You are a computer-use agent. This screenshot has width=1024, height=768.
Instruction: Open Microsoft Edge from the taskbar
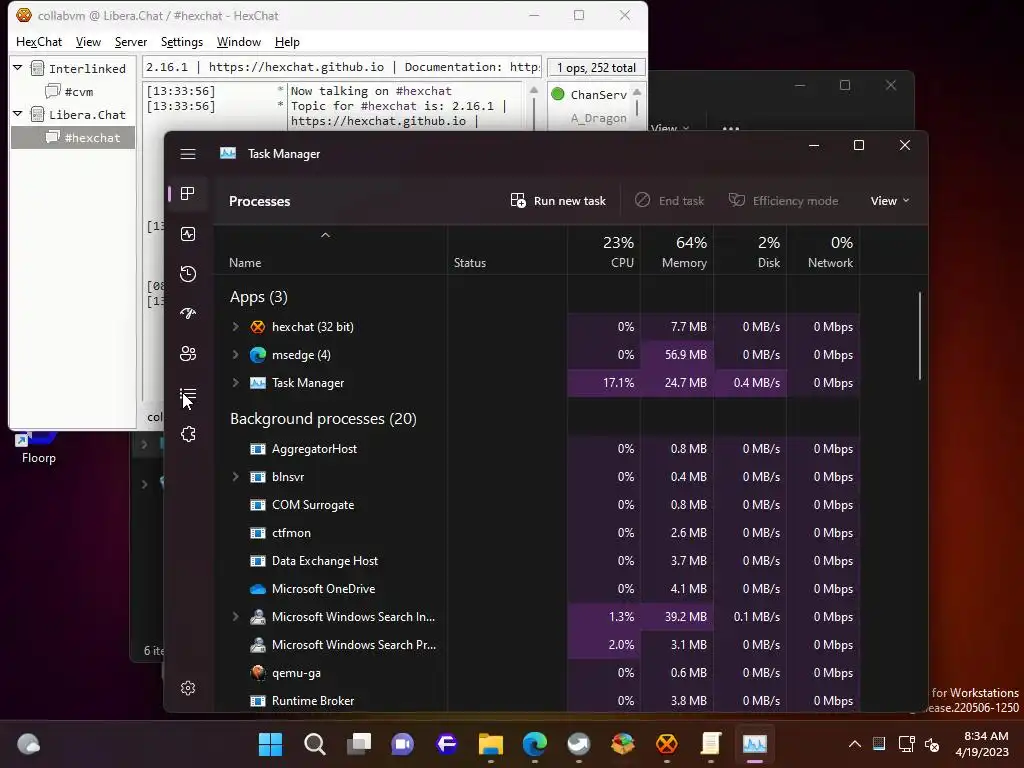coord(535,744)
